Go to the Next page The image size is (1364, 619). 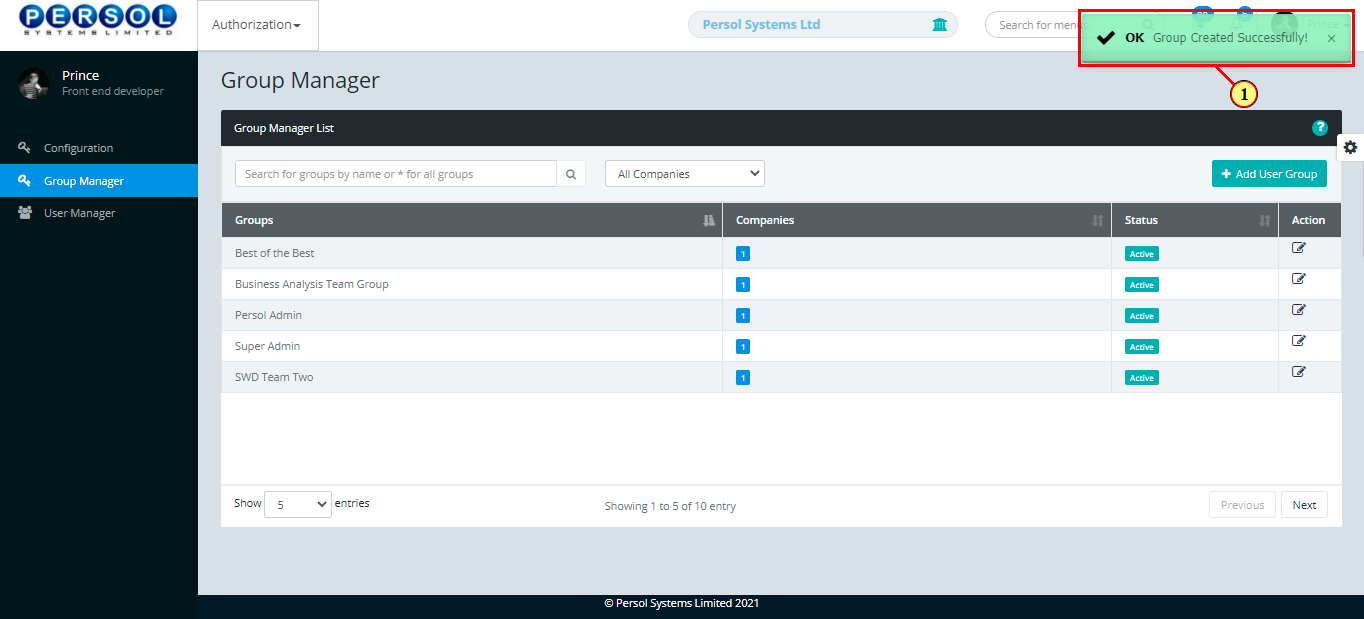[x=1304, y=505]
